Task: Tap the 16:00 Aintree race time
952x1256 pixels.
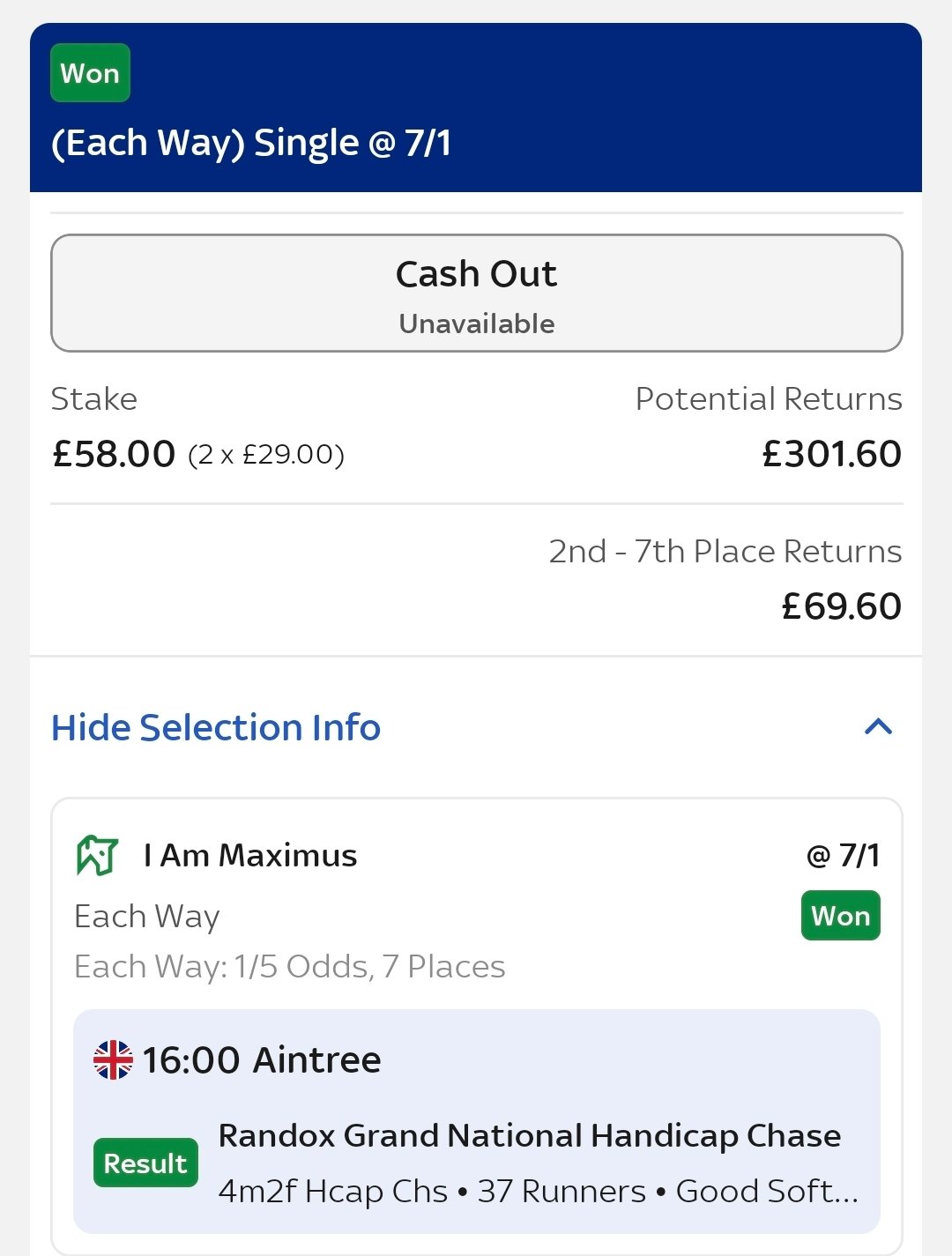Action: [x=262, y=1059]
